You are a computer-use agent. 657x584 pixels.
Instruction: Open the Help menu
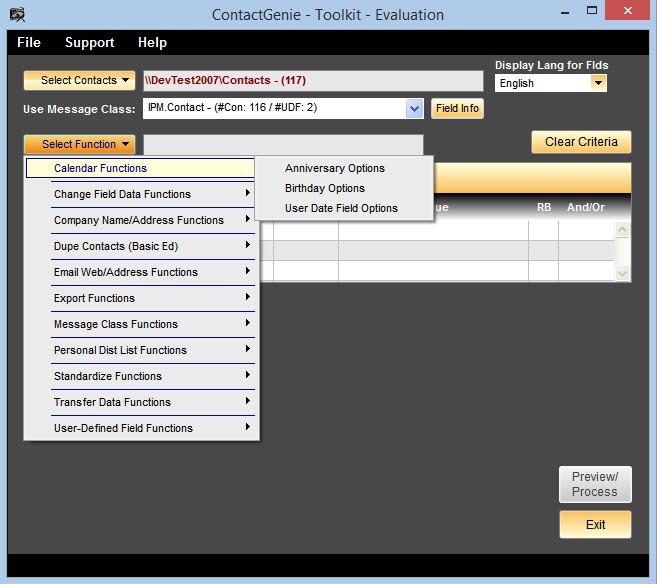153,42
